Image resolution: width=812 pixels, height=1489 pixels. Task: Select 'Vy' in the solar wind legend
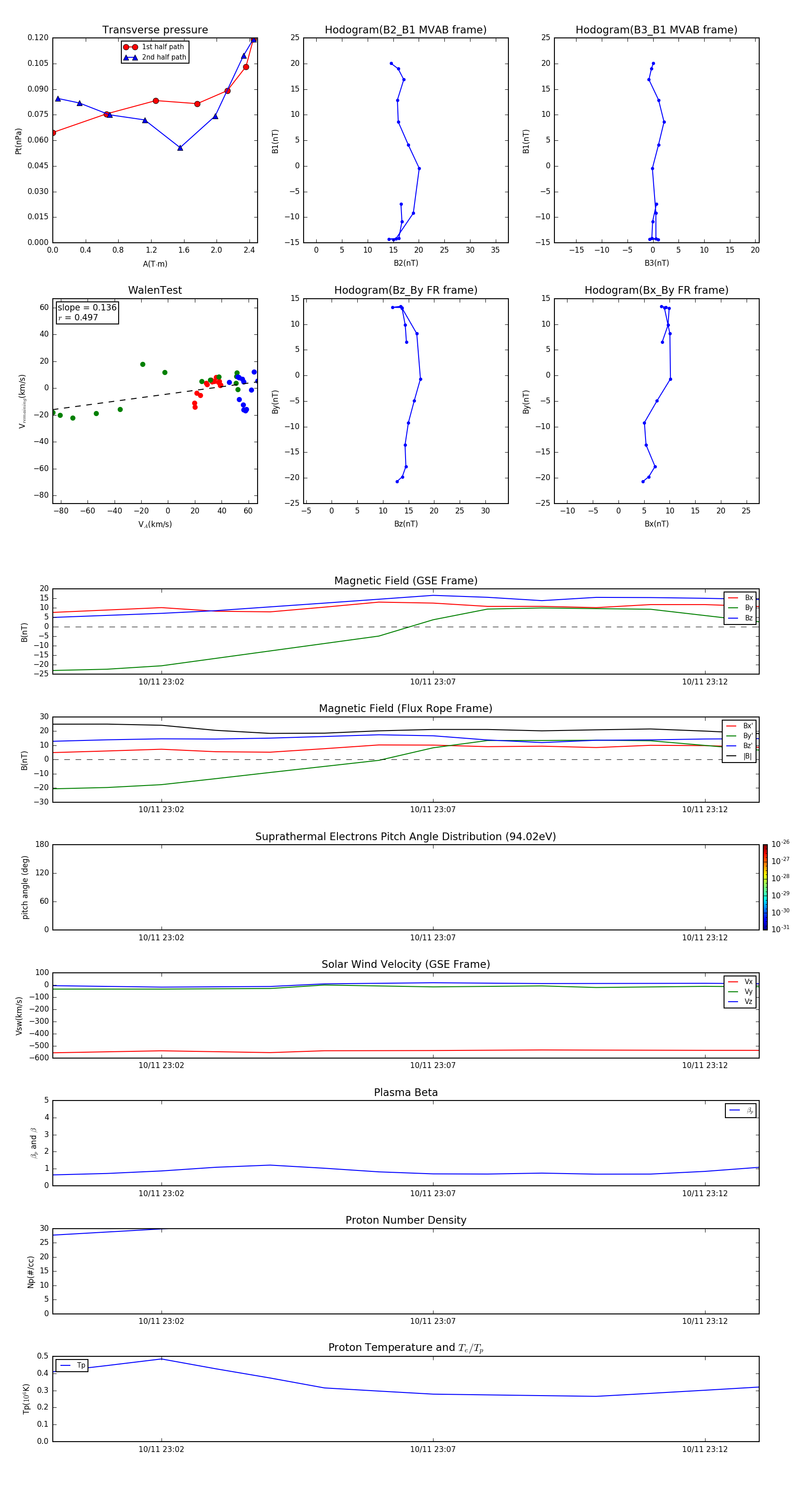click(x=740, y=992)
